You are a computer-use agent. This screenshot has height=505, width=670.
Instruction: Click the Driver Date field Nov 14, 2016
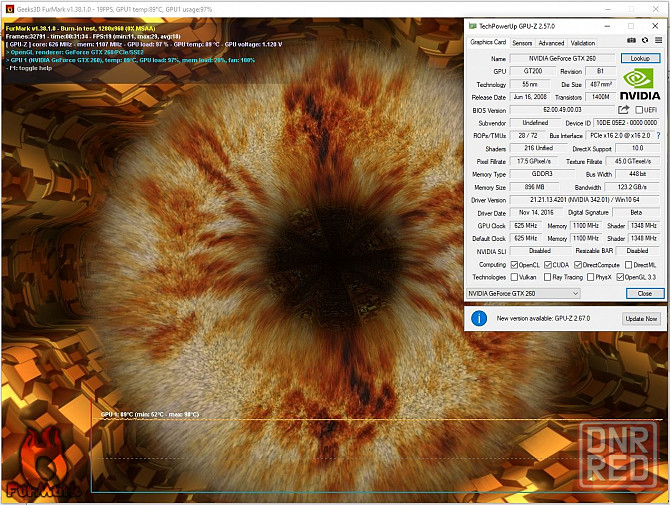click(x=536, y=212)
